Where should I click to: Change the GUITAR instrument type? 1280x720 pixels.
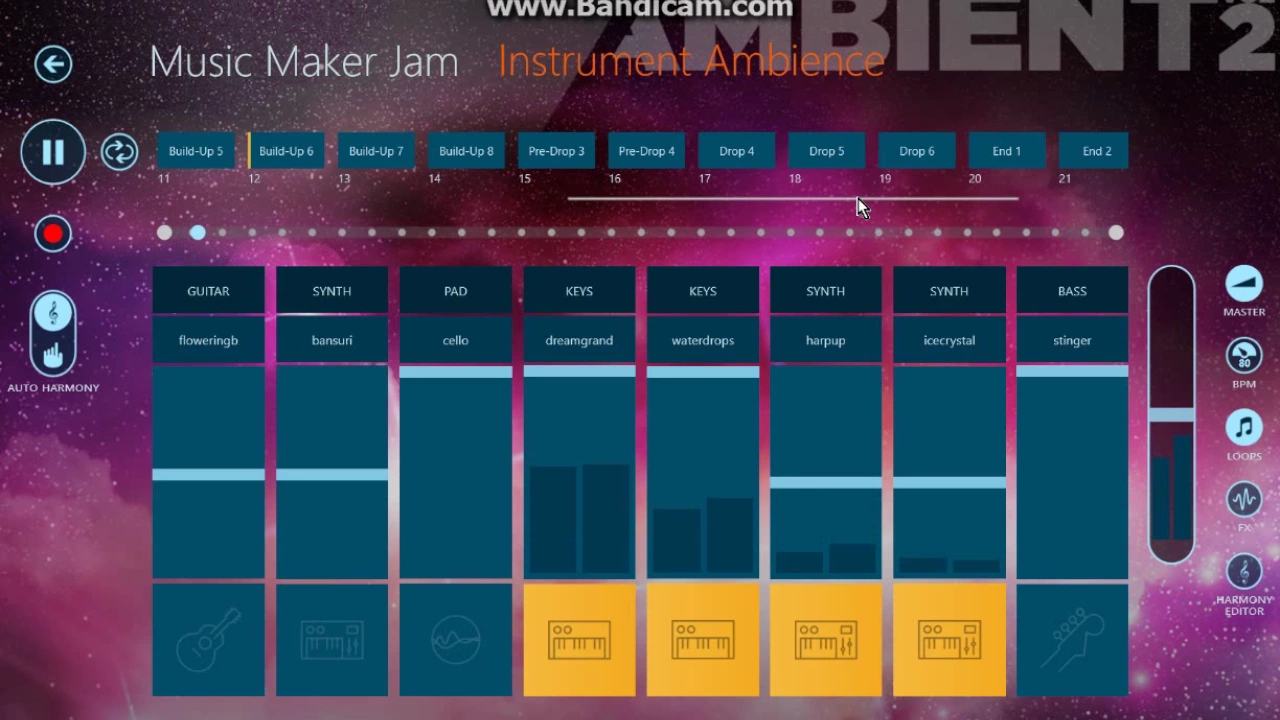208,291
